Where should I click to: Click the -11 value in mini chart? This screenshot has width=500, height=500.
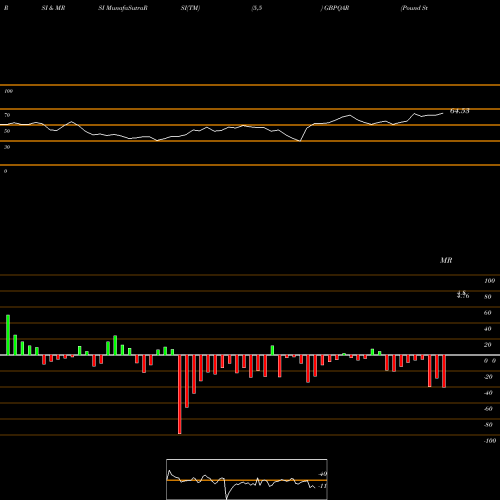[x=322, y=486]
